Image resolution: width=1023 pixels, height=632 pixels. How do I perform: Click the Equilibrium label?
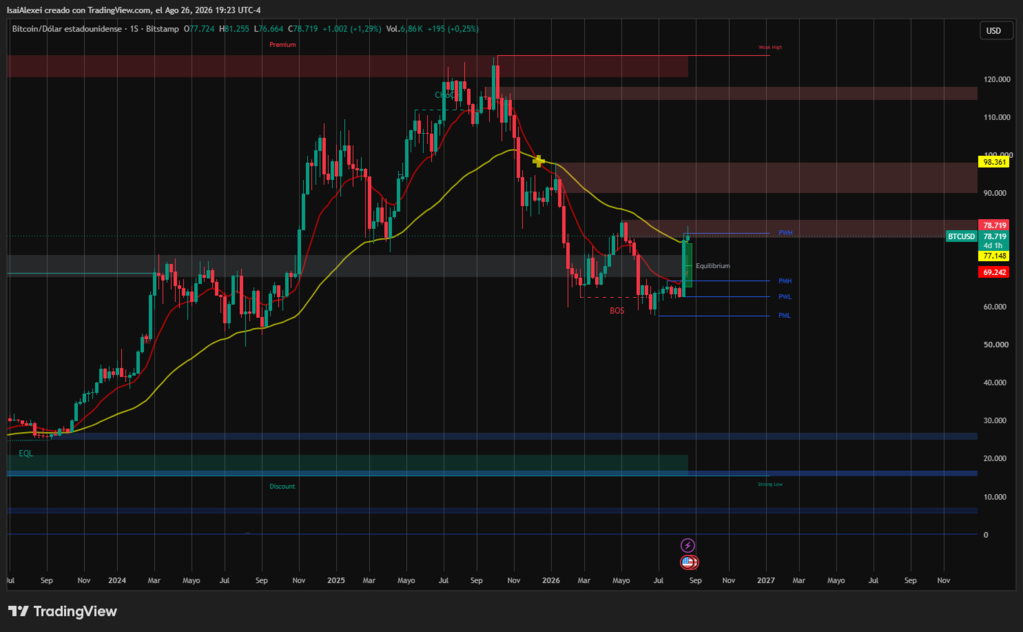pos(713,266)
